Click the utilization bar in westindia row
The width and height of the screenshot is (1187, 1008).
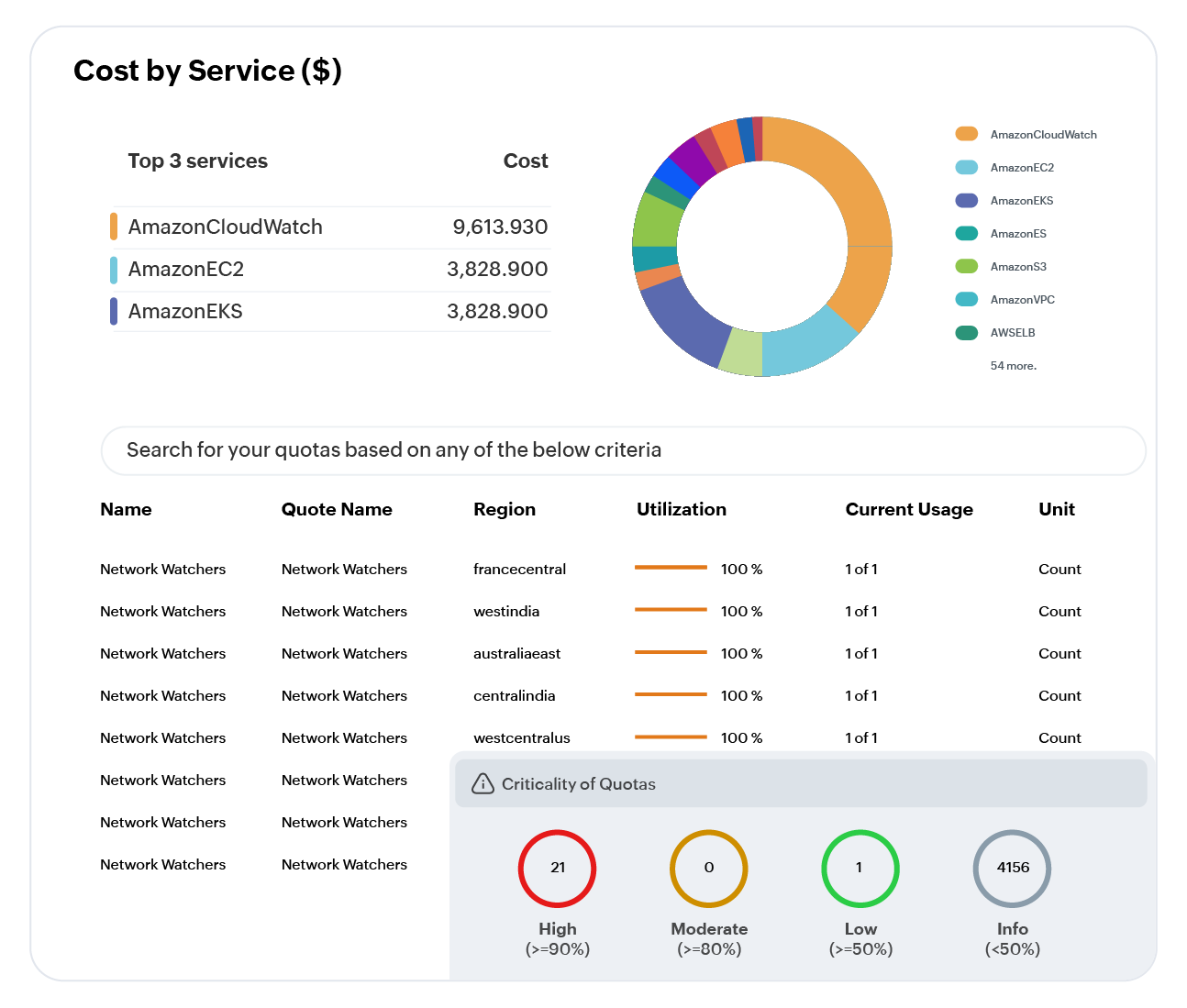coord(671,610)
